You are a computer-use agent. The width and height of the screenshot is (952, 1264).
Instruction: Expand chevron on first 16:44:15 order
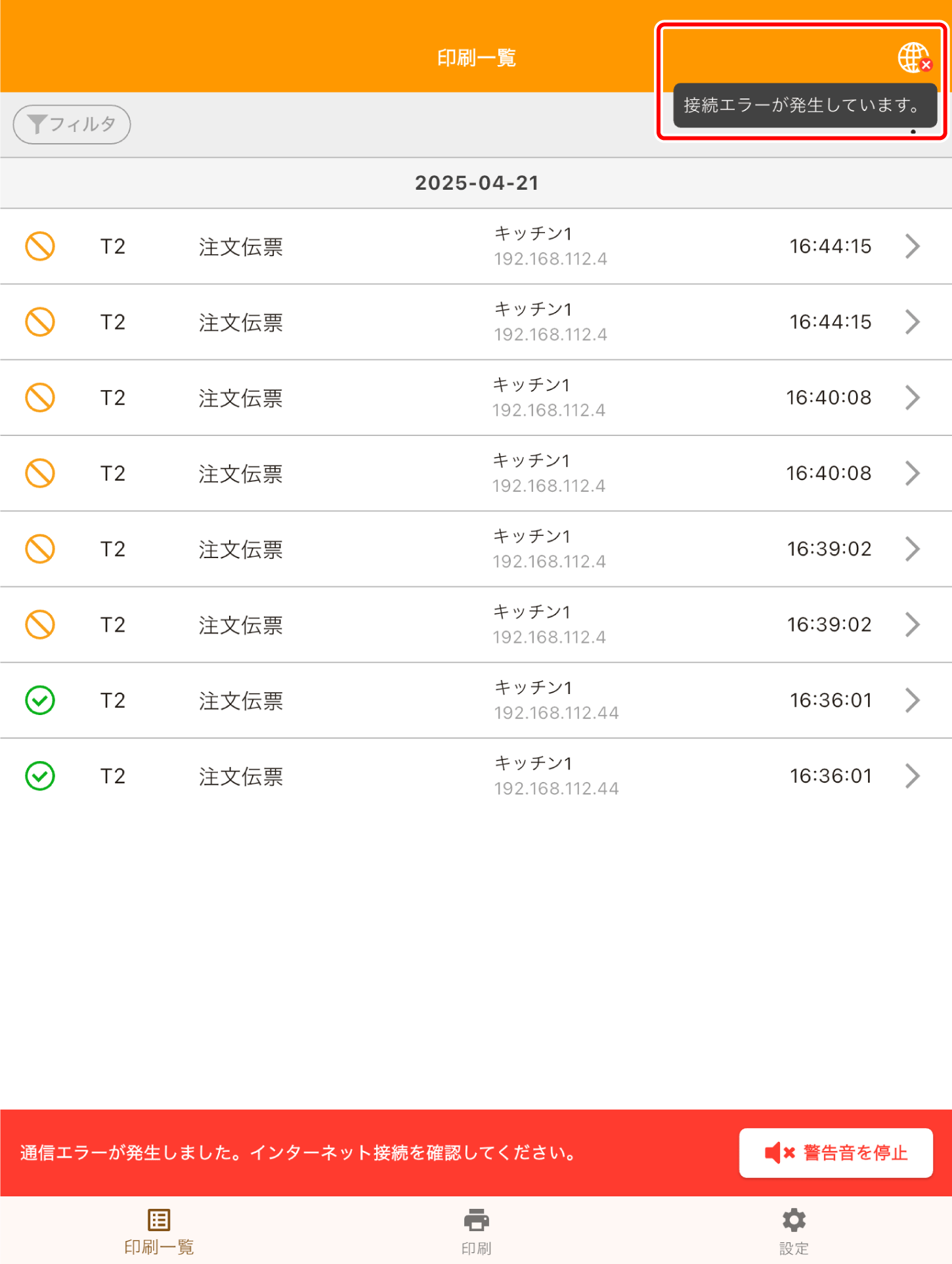coord(913,246)
